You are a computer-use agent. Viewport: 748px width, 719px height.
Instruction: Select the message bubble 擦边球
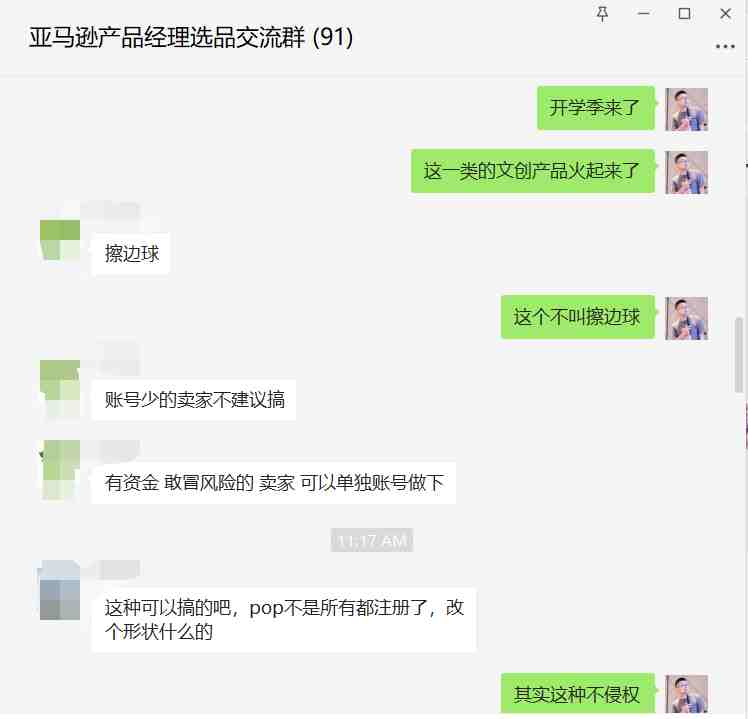click(x=131, y=253)
